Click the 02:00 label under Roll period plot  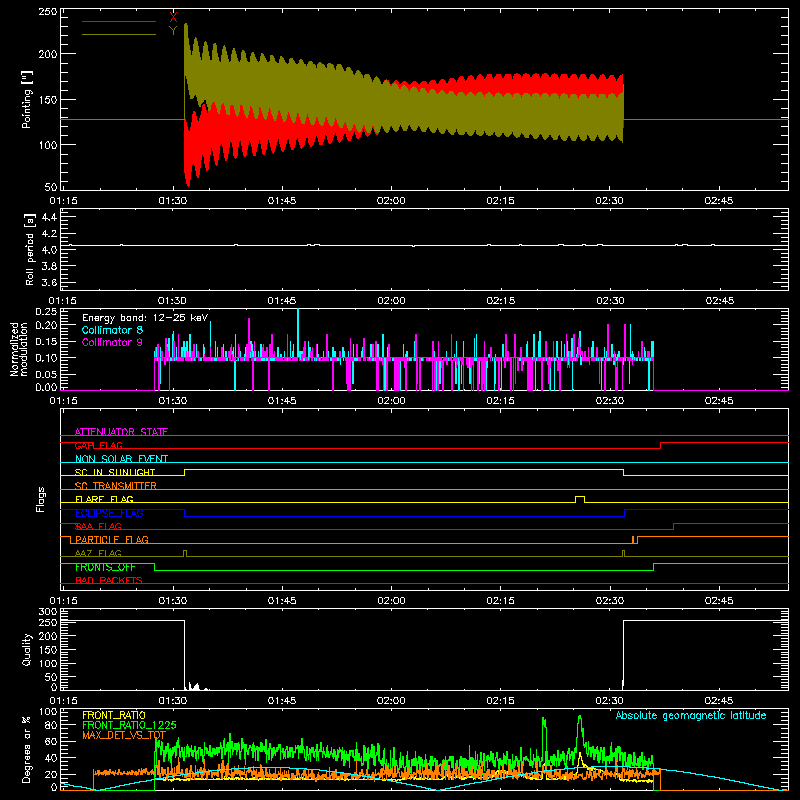coord(391,301)
